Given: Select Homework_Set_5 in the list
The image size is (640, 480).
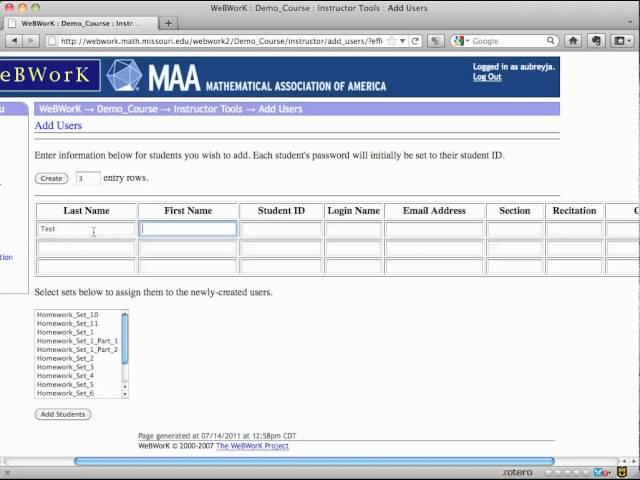Looking at the screenshot, I should pyautogui.click(x=65, y=384).
